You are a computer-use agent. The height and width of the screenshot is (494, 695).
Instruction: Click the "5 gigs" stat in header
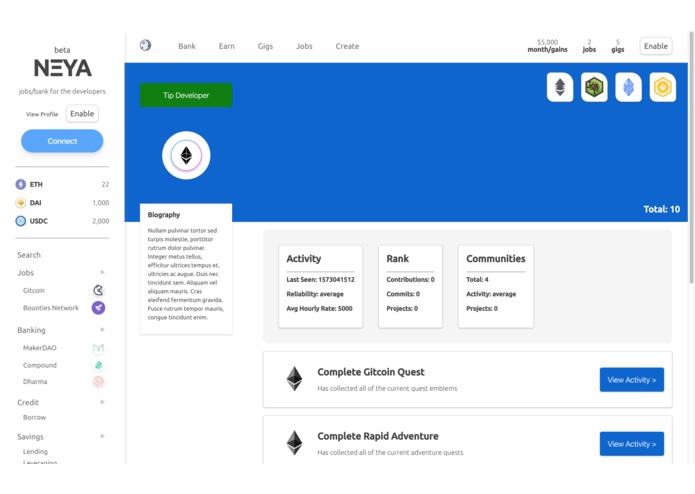point(617,46)
